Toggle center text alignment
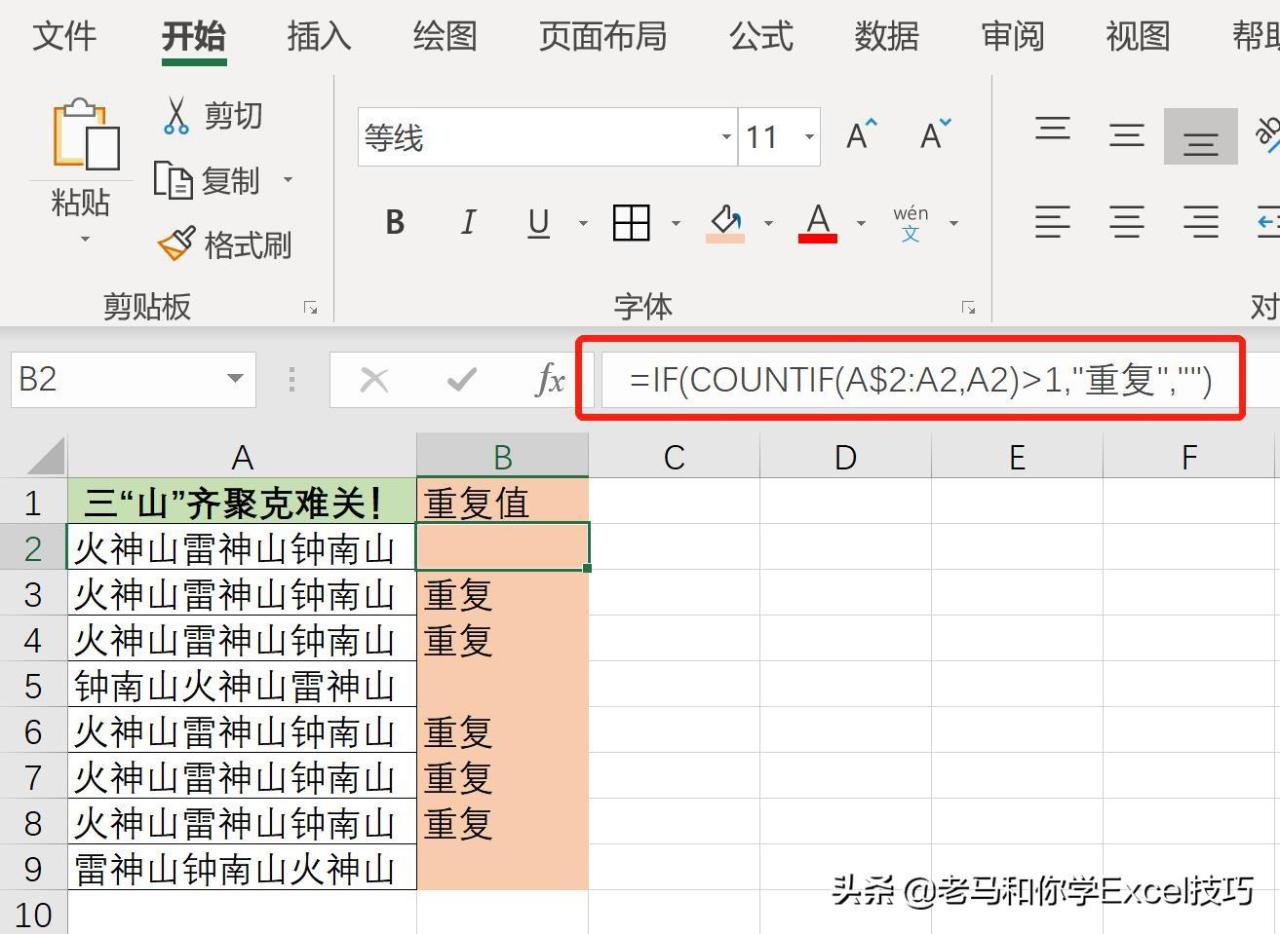1280x934 pixels. pos(1127,222)
